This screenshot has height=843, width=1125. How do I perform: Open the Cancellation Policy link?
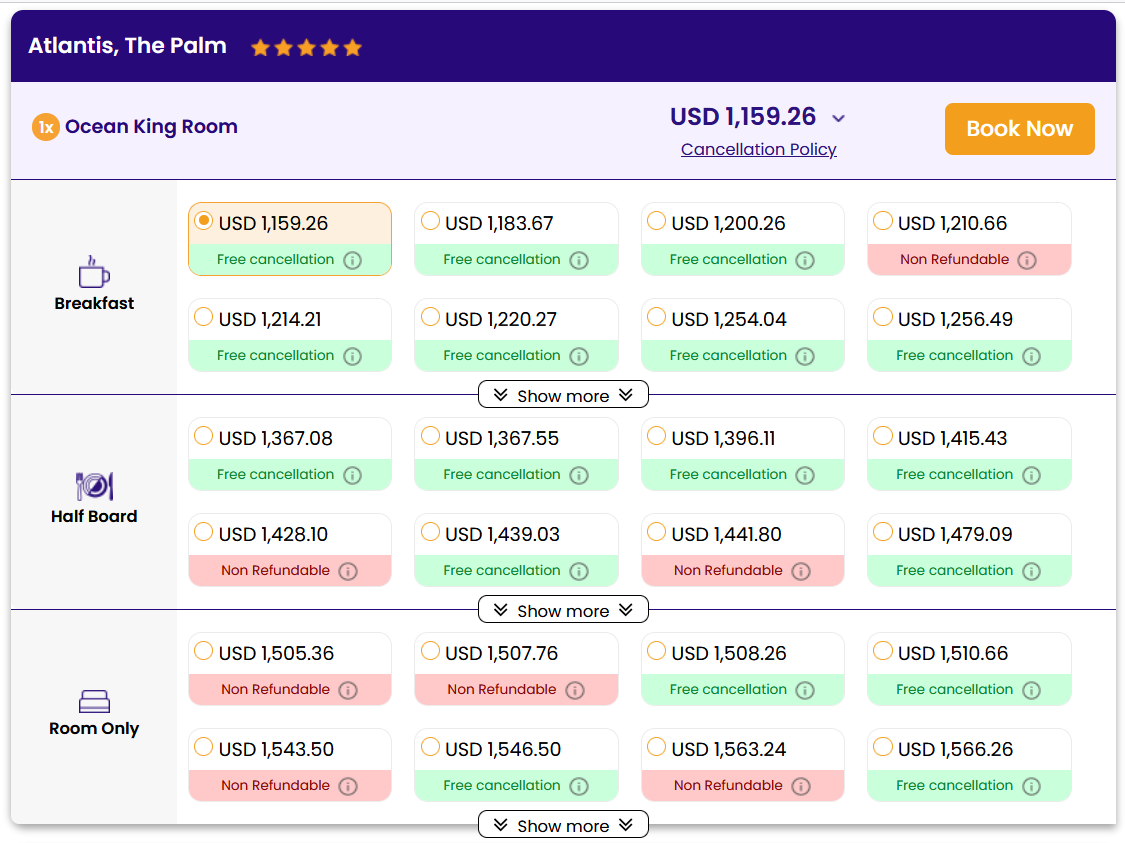(x=758, y=149)
